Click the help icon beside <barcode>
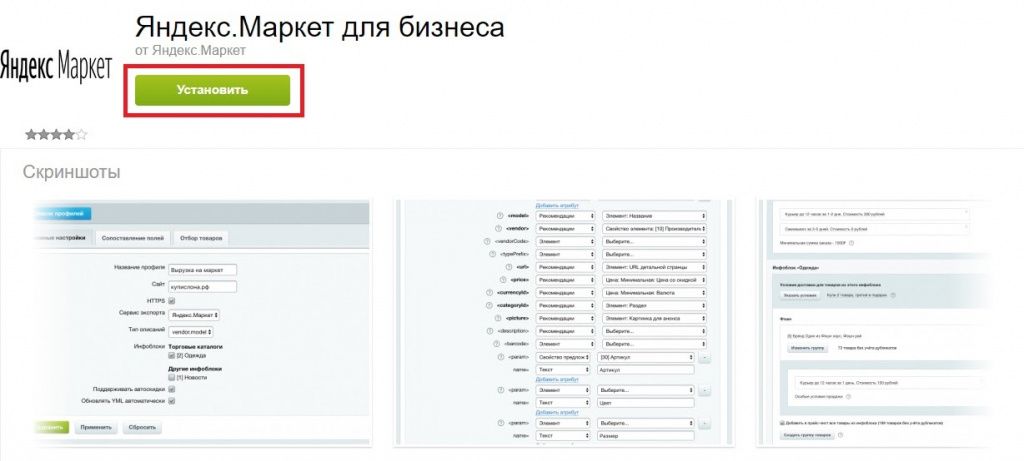Image resolution: width=1024 pixels, height=461 pixels. coord(498,344)
